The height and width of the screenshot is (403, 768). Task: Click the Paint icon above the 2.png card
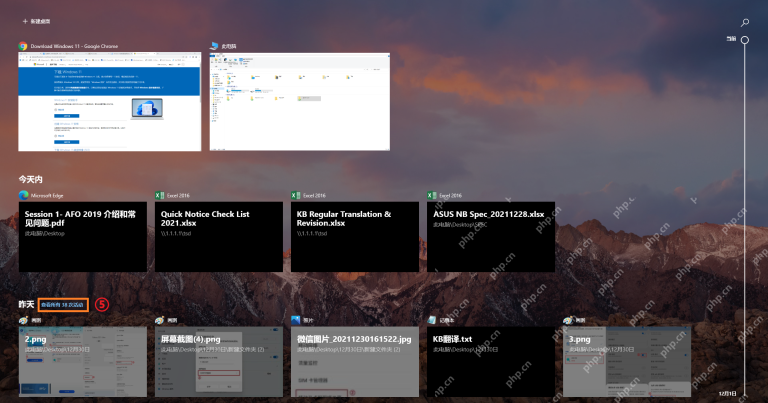pos(24,320)
